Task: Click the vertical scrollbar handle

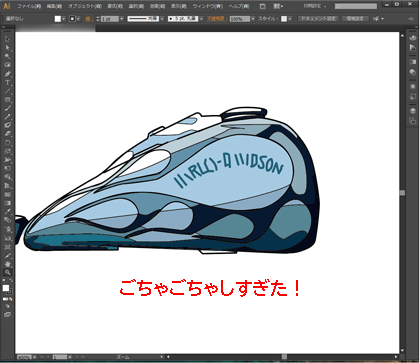Action: (x=402, y=193)
